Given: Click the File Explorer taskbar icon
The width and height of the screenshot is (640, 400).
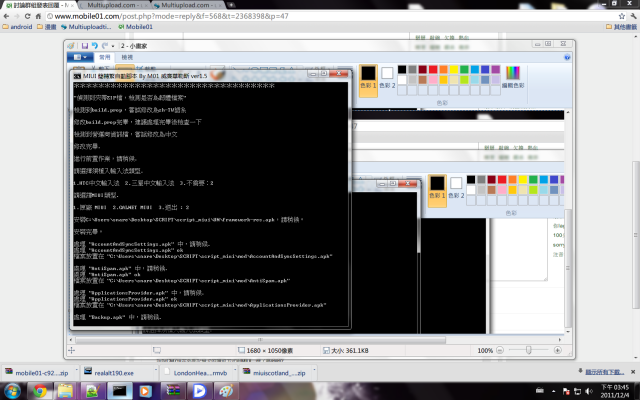Looking at the screenshot, I should (x=65, y=391).
